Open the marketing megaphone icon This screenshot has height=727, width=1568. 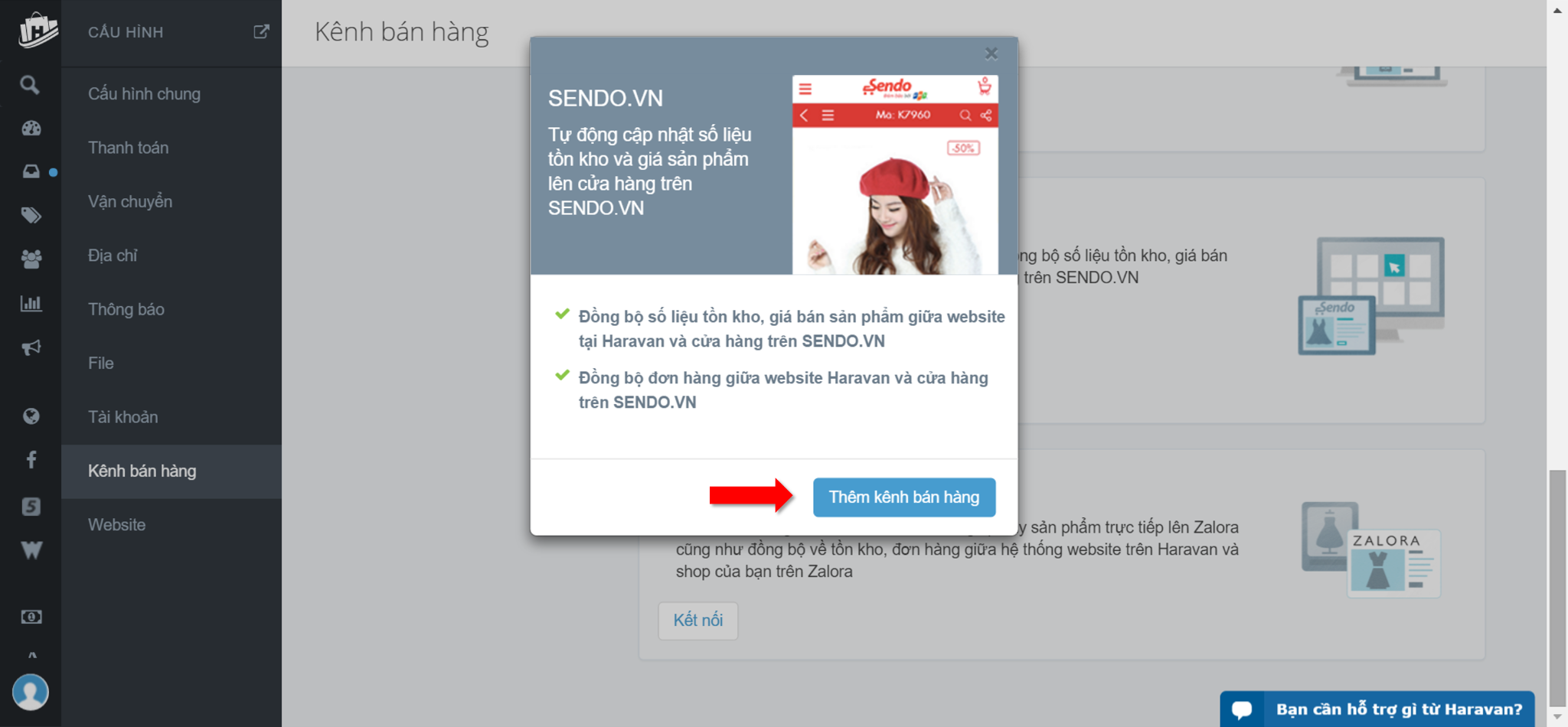tap(31, 347)
